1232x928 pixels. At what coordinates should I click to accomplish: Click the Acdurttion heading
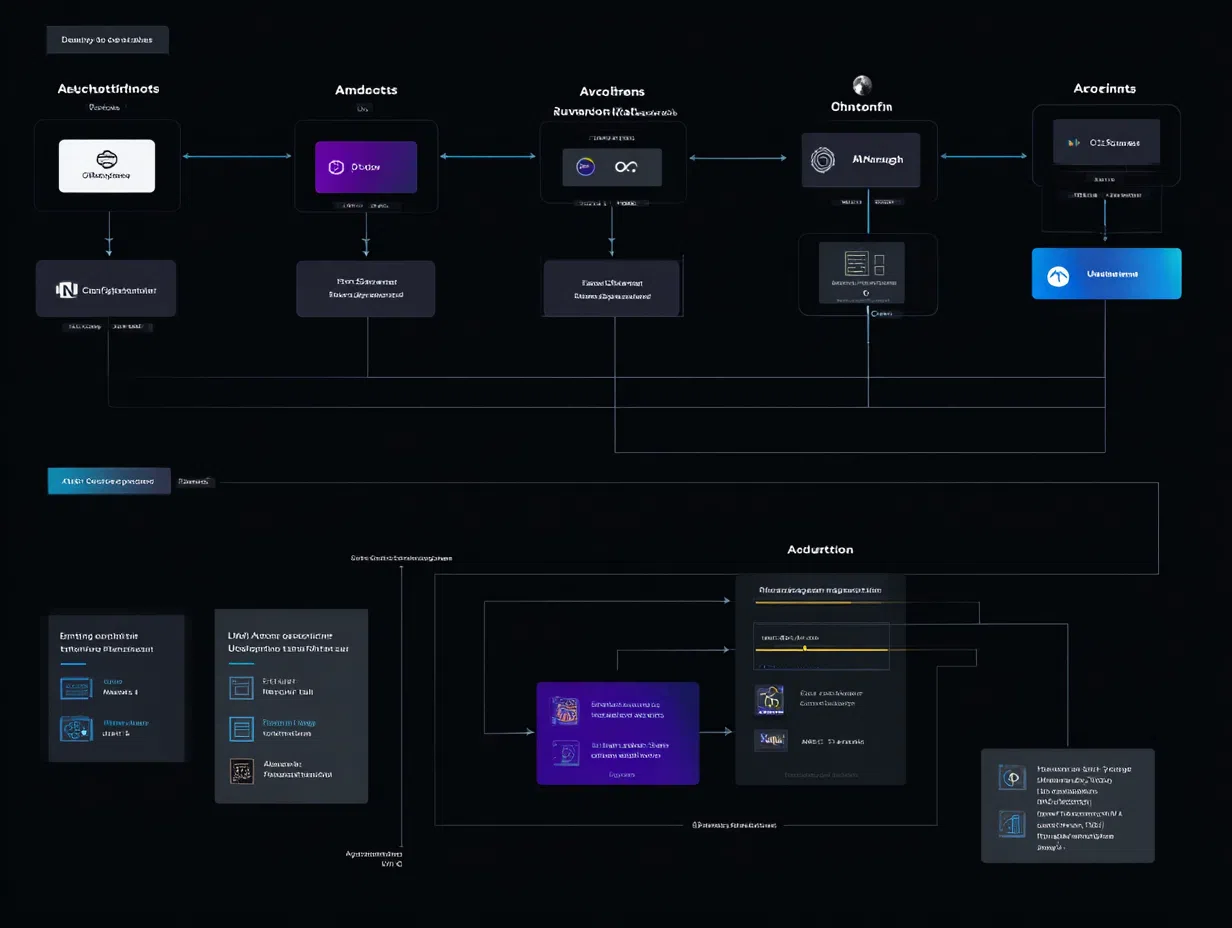(x=820, y=549)
